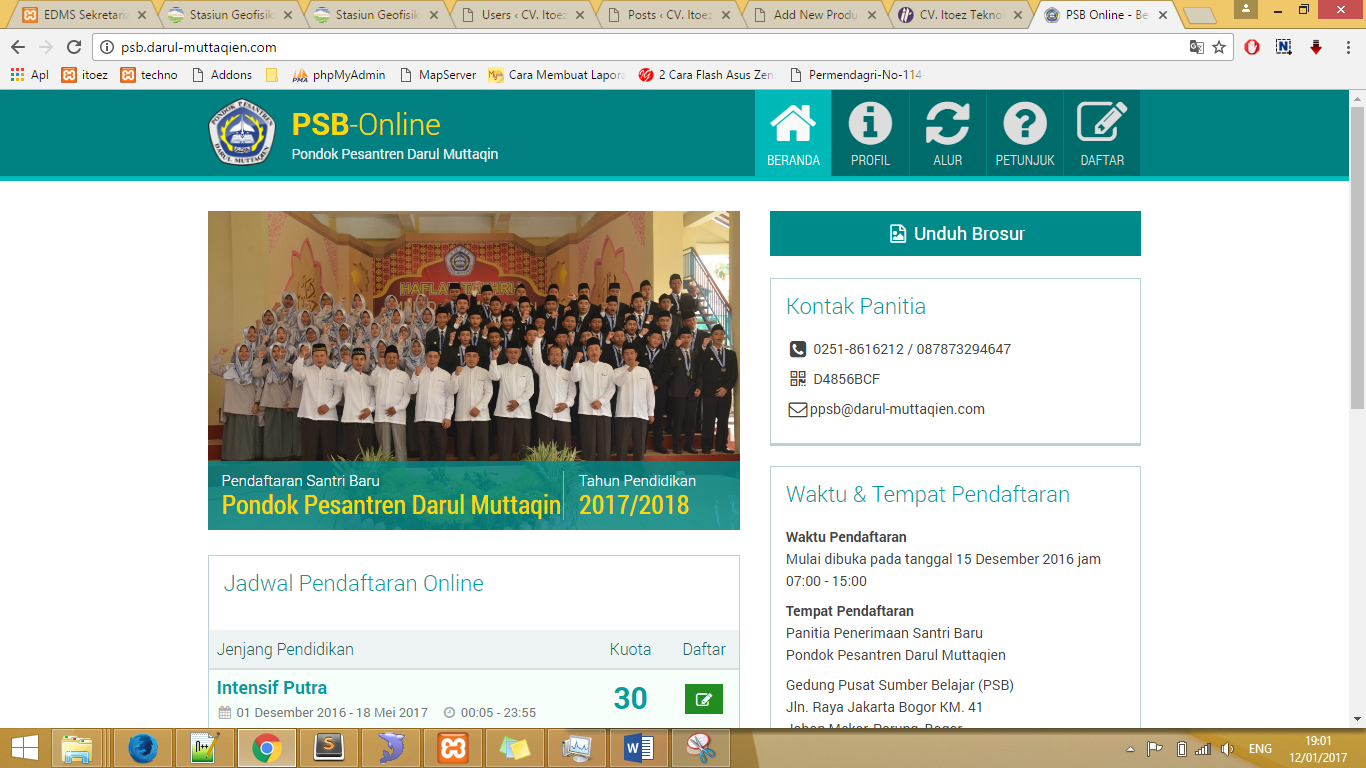Switch to CV. Itoez Teknologi tab

click(961, 15)
